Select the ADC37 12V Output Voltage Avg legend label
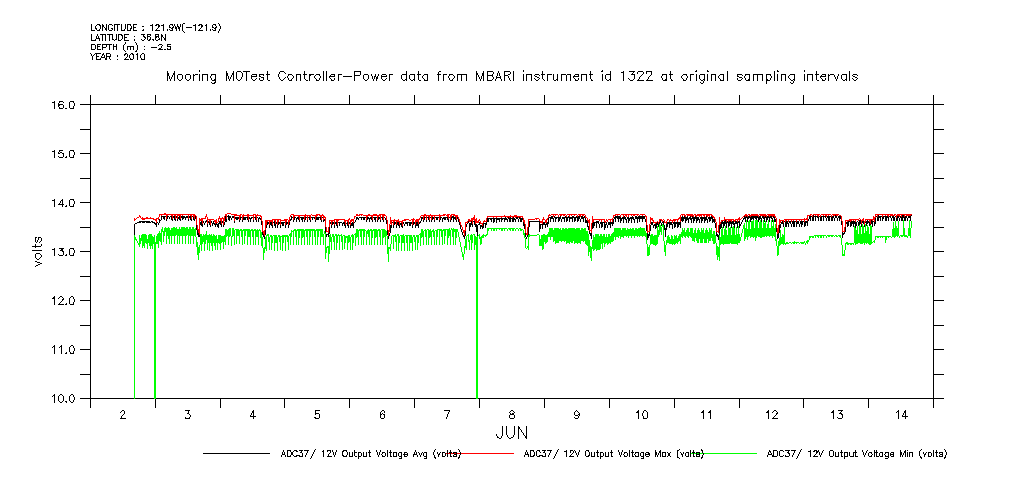Screen dimensions: 1009x504 [369, 453]
